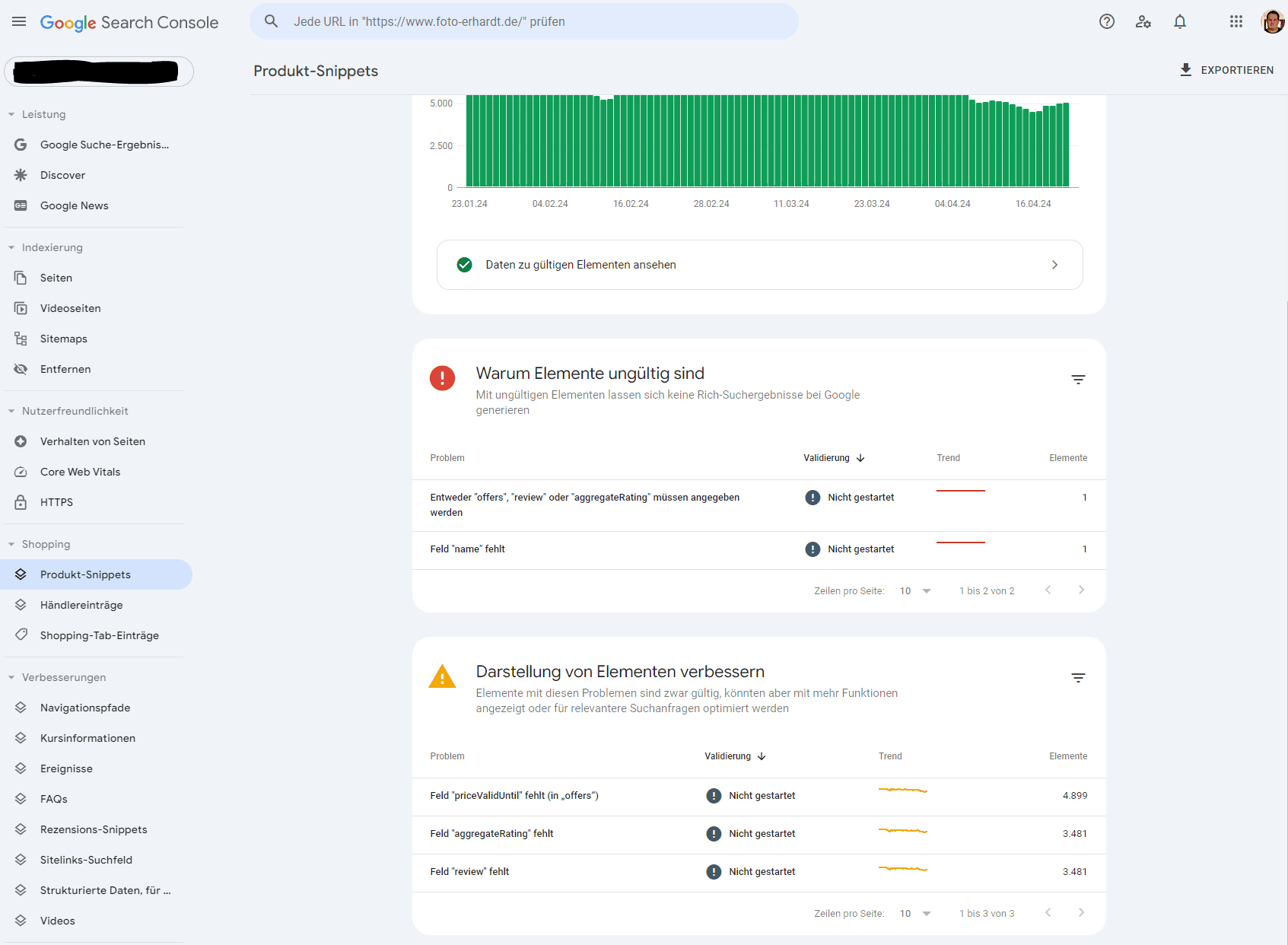Click the EXPORTIEREN button
This screenshot has width=1288, height=945.
pos(1226,70)
